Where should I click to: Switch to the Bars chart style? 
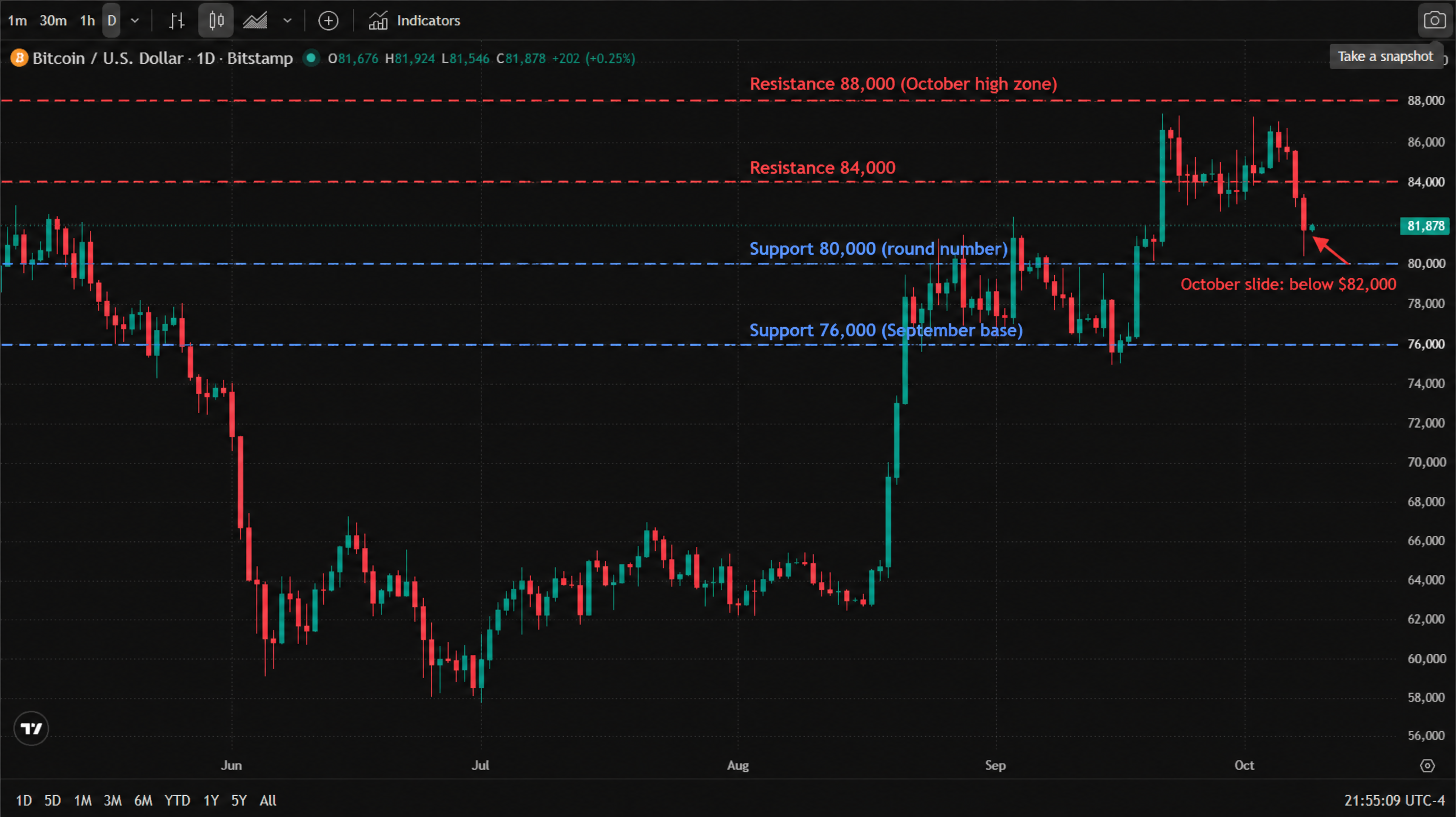[x=176, y=21]
